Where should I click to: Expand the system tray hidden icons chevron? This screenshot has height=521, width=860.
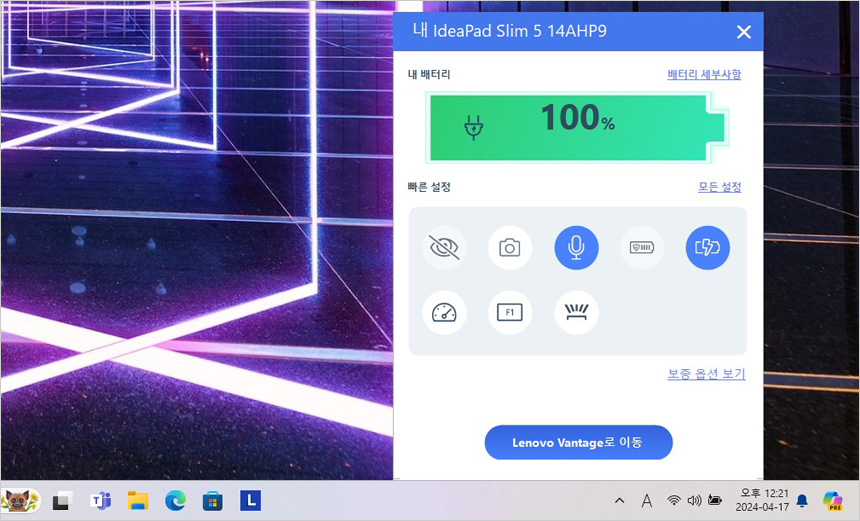(x=619, y=500)
